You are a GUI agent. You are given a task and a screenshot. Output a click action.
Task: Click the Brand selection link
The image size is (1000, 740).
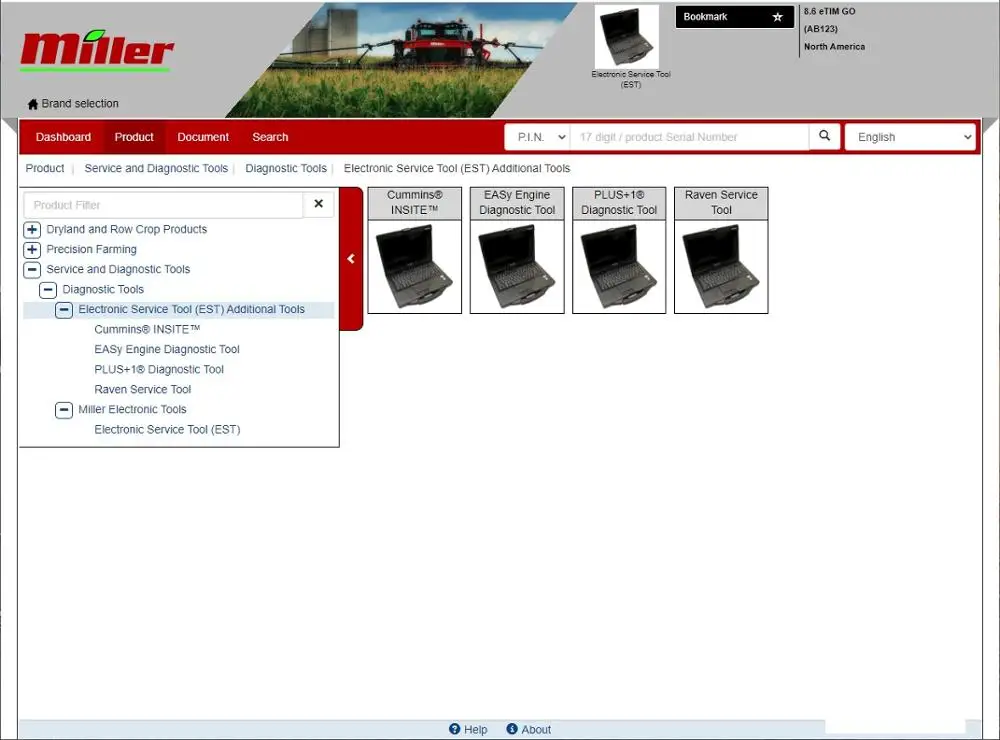pyautogui.click(x=80, y=103)
